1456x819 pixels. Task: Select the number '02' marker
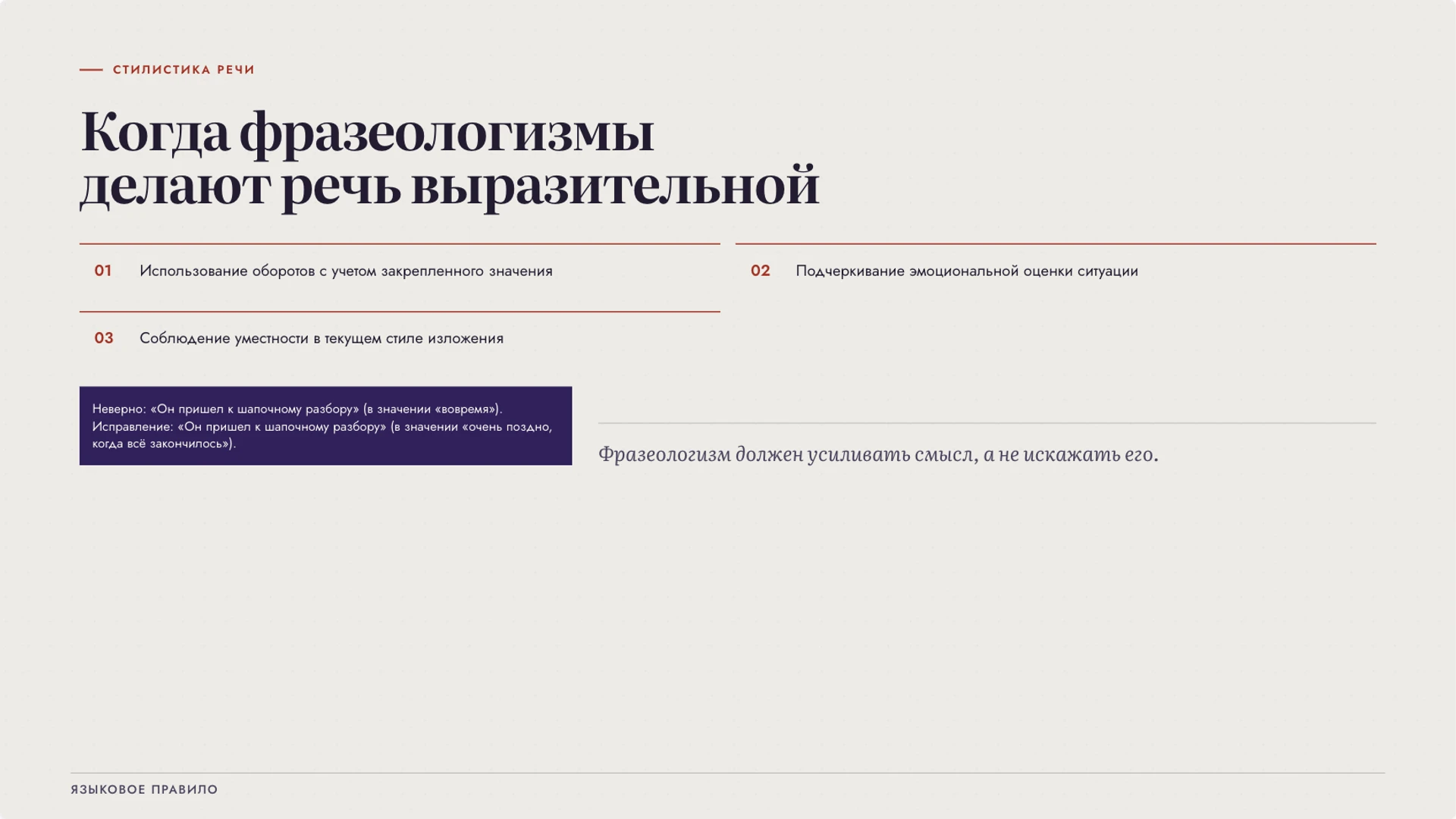[761, 271]
